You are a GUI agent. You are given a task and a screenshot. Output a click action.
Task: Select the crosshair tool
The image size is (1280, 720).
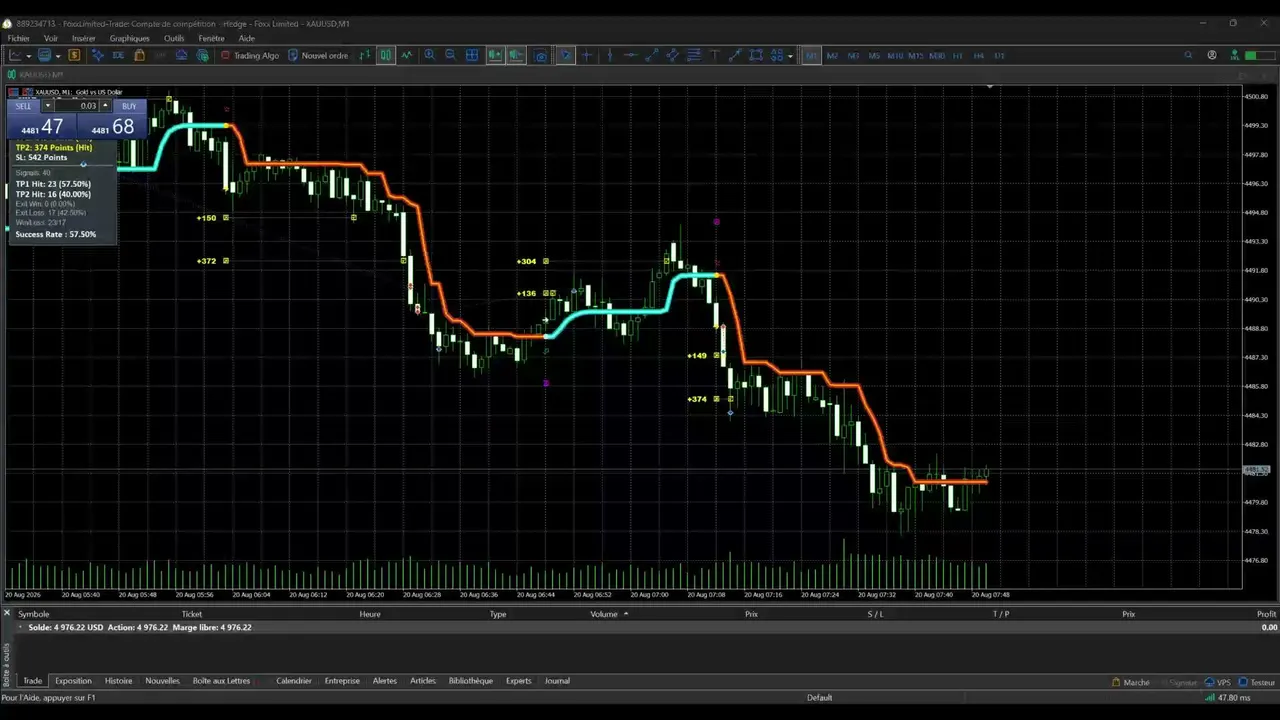point(587,55)
